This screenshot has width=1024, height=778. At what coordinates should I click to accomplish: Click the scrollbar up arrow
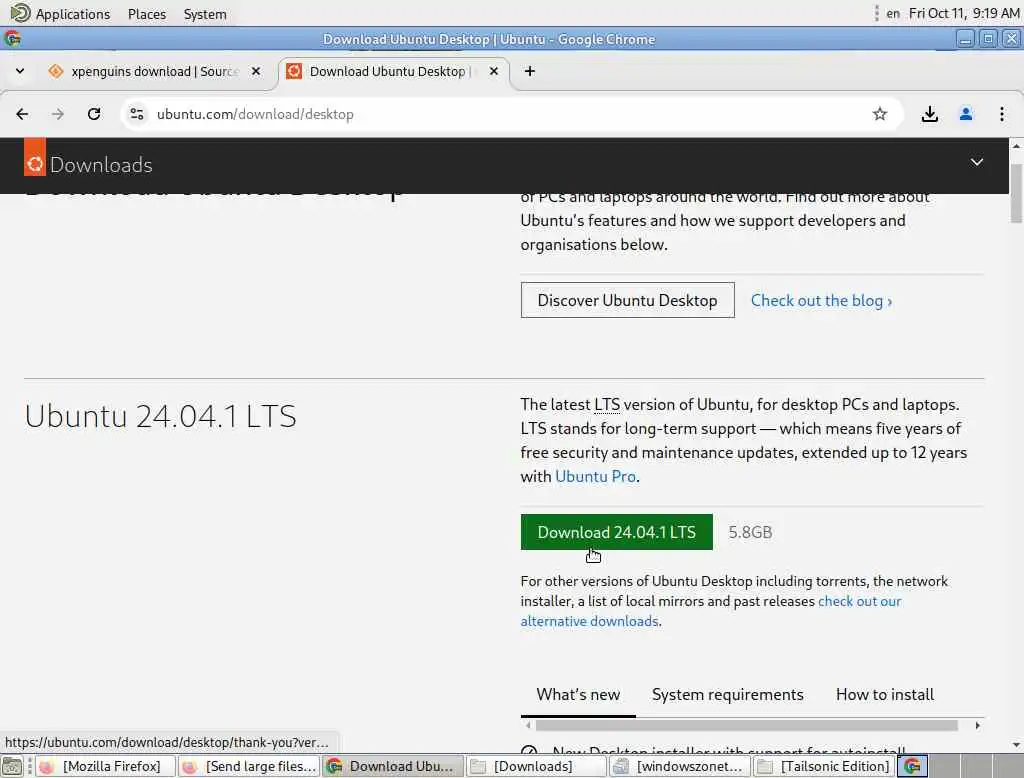click(1016, 146)
